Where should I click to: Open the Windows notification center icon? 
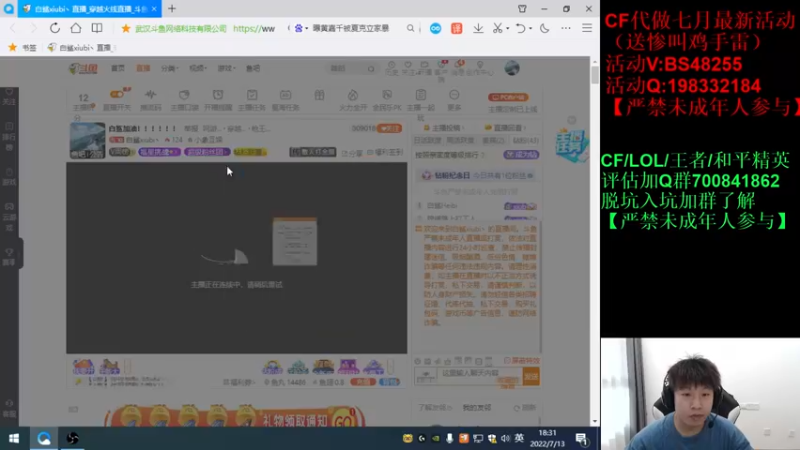pyautogui.click(x=582, y=439)
